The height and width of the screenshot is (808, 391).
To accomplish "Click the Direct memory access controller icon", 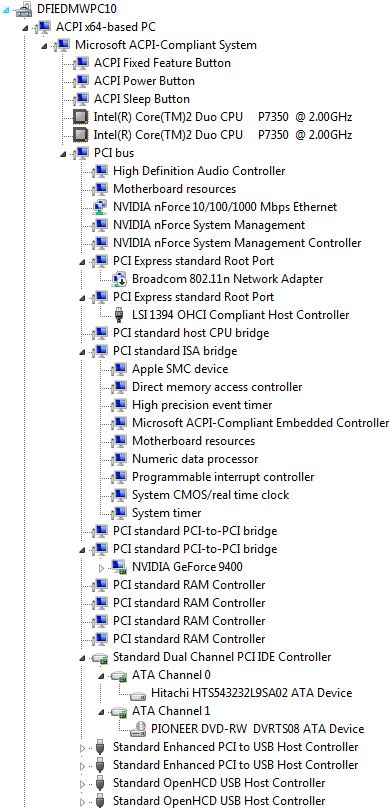I will (x=119, y=387).
